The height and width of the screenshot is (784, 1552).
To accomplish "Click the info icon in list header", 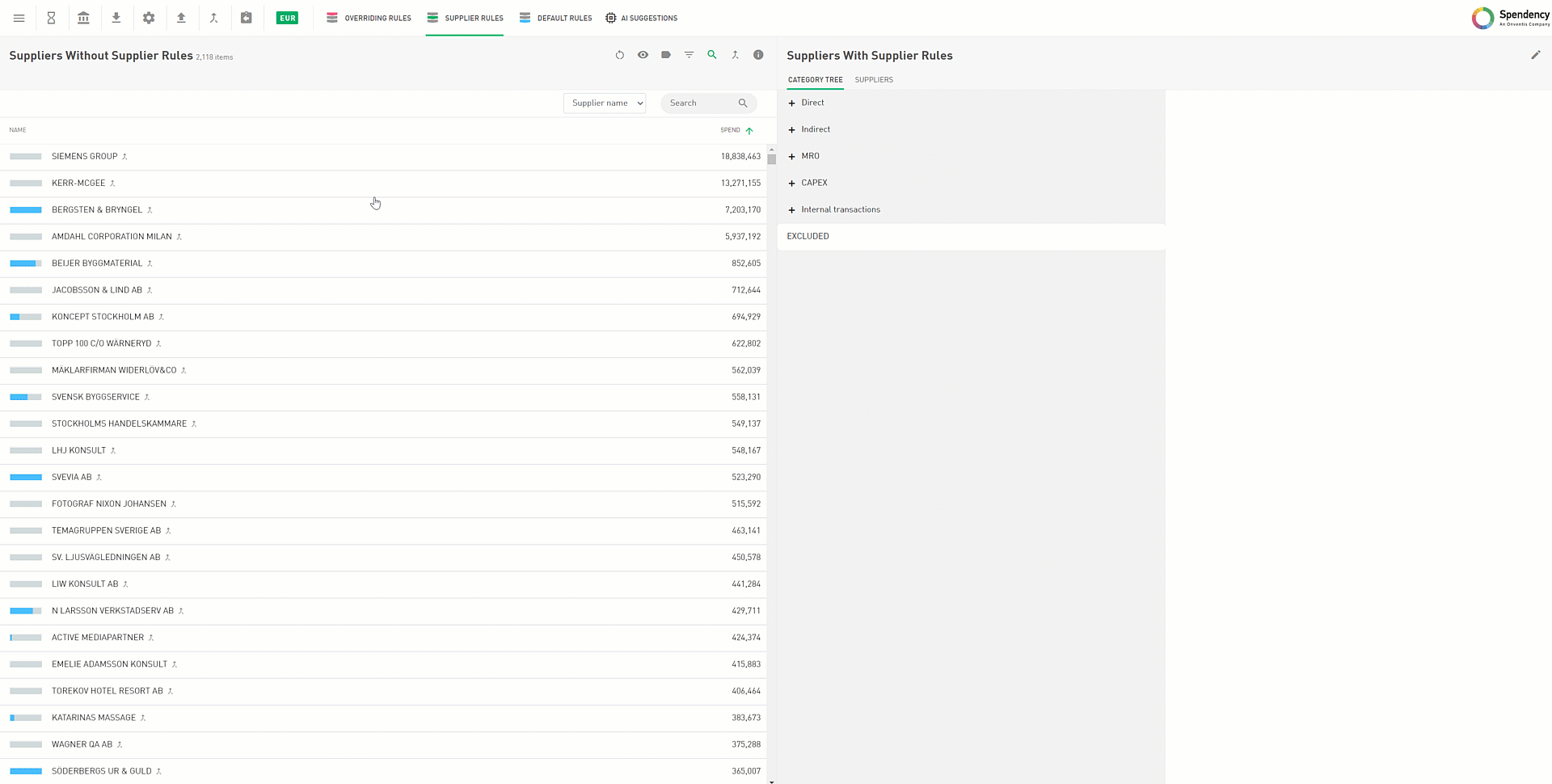I will pyautogui.click(x=758, y=55).
